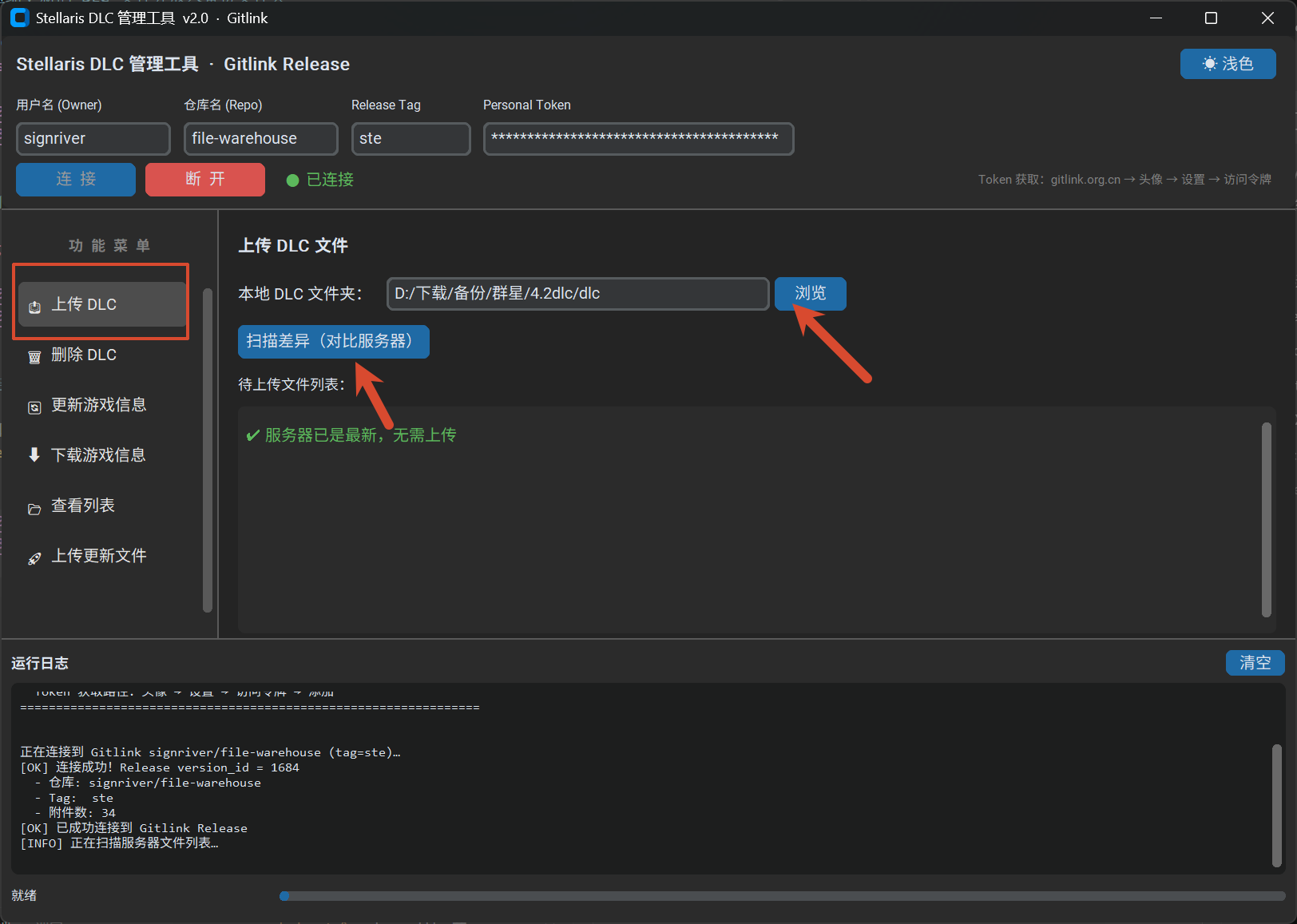Click the 用户名 (Owner) input field
This screenshot has height=924, width=1297.
[93, 138]
